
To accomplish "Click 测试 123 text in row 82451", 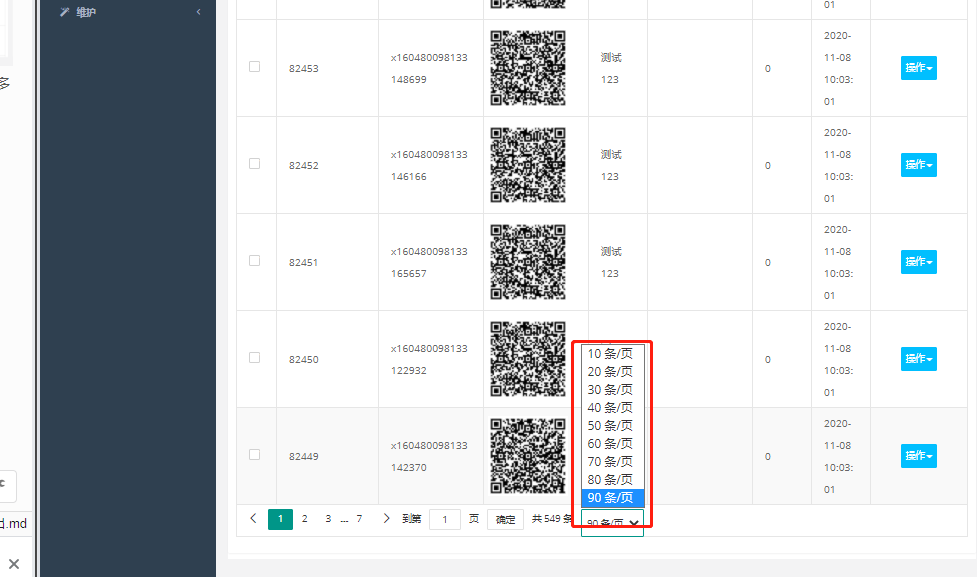I will (x=611, y=262).
